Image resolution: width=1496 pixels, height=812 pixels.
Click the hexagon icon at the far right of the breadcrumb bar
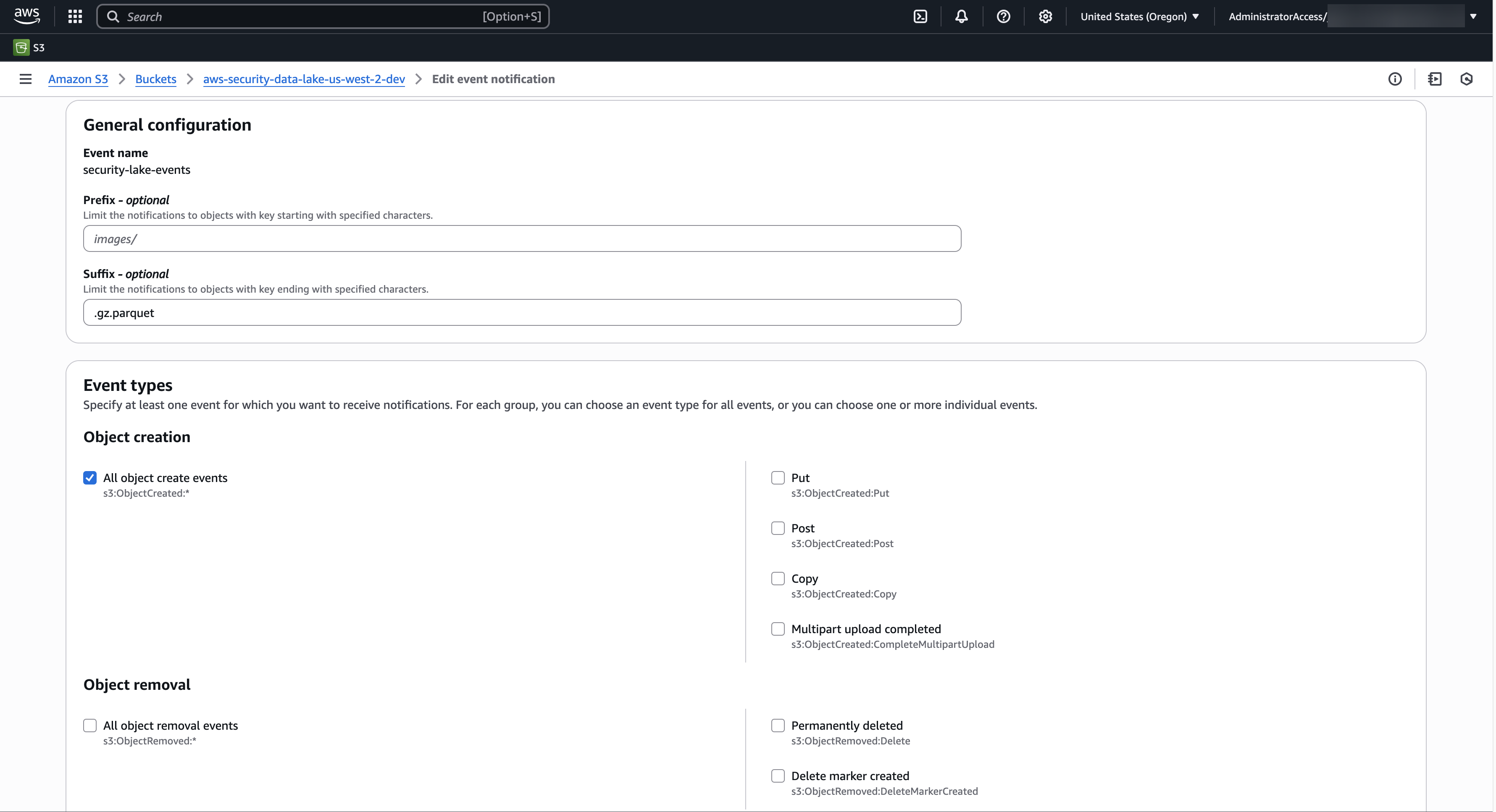point(1466,79)
